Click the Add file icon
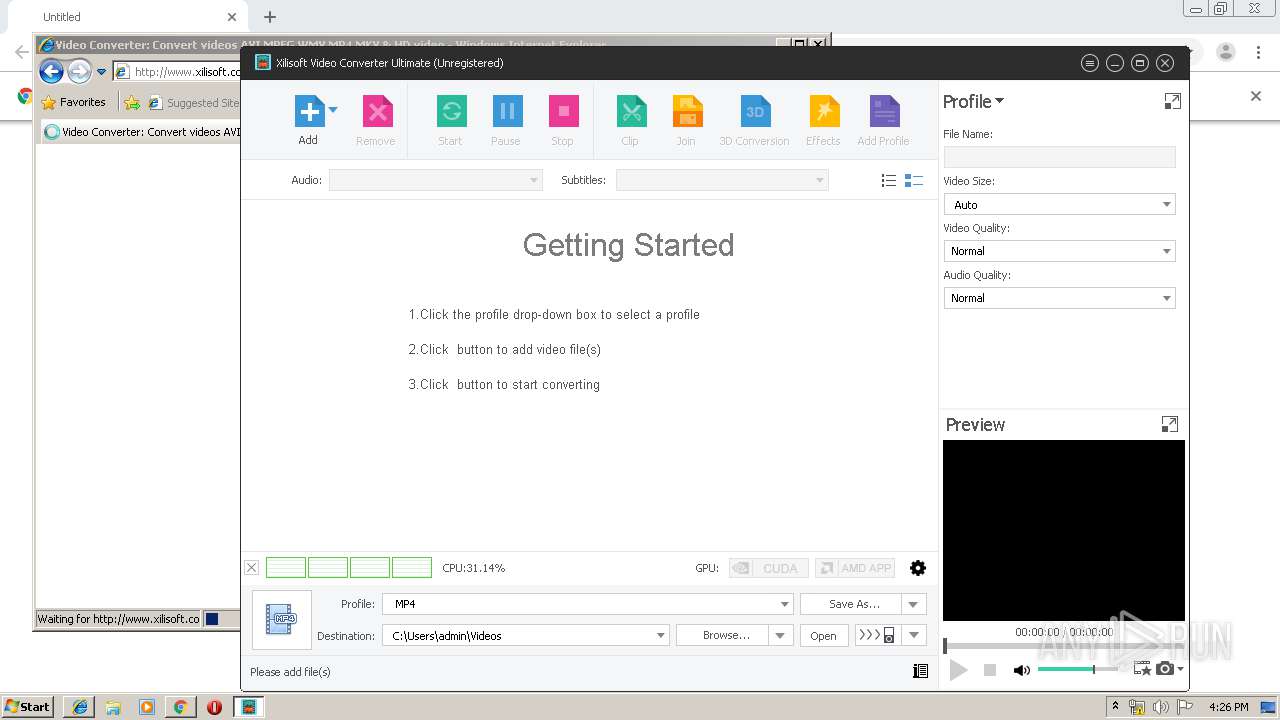This screenshot has height=720, width=1280. pyautogui.click(x=309, y=110)
